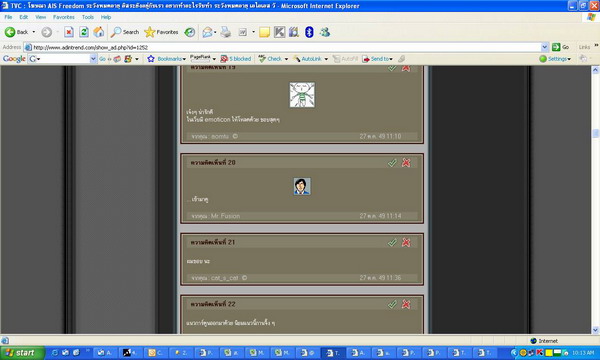
Task: Open Google toolbar Settings dropdown
Action: (x=555, y=59)
